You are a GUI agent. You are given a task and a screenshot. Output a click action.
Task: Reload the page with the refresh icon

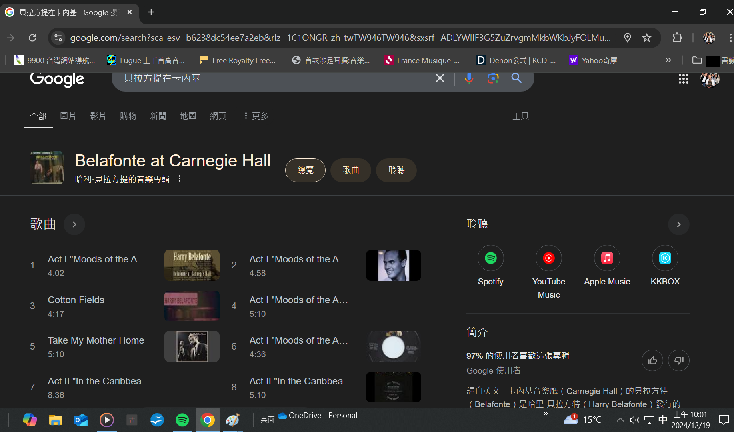tap(32, 38)
